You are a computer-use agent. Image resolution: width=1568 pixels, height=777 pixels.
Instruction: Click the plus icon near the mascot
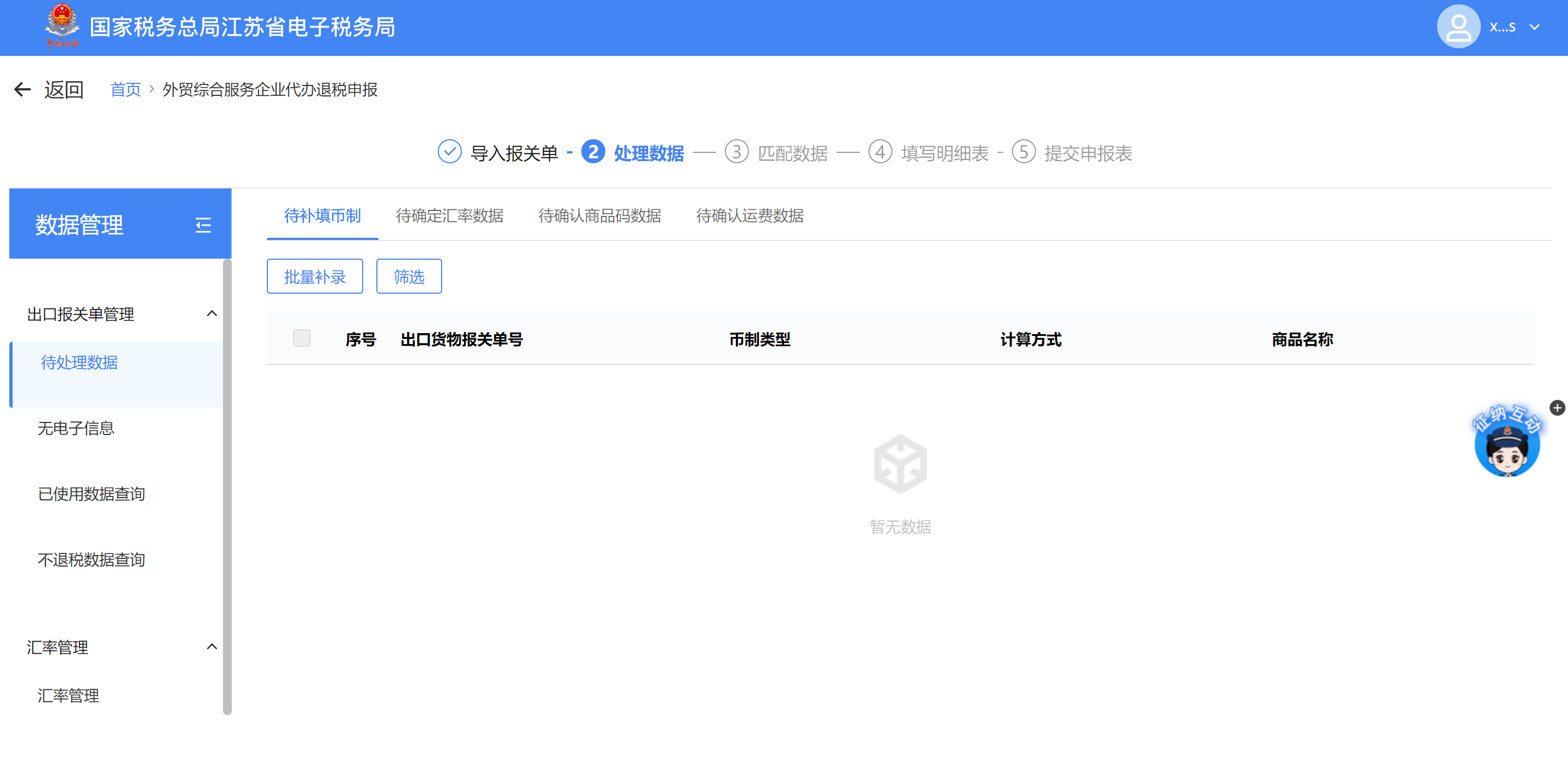1556,408
